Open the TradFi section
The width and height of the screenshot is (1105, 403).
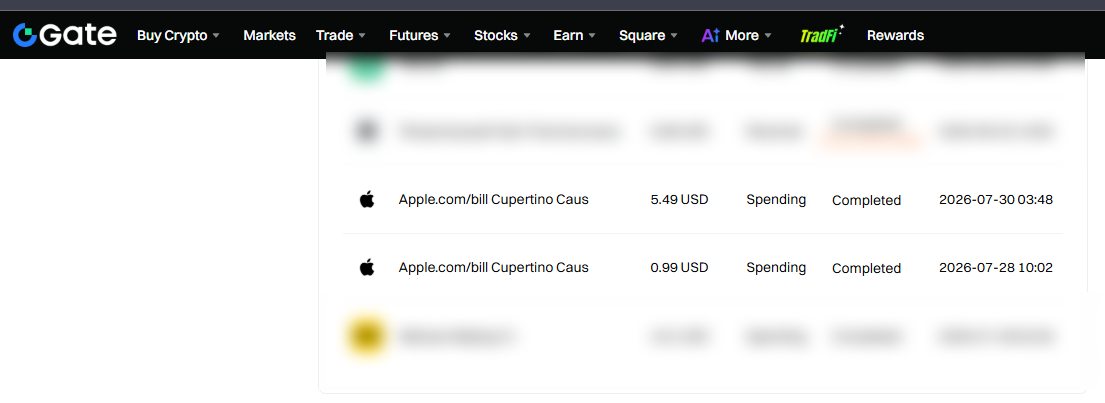pos(822,35)
